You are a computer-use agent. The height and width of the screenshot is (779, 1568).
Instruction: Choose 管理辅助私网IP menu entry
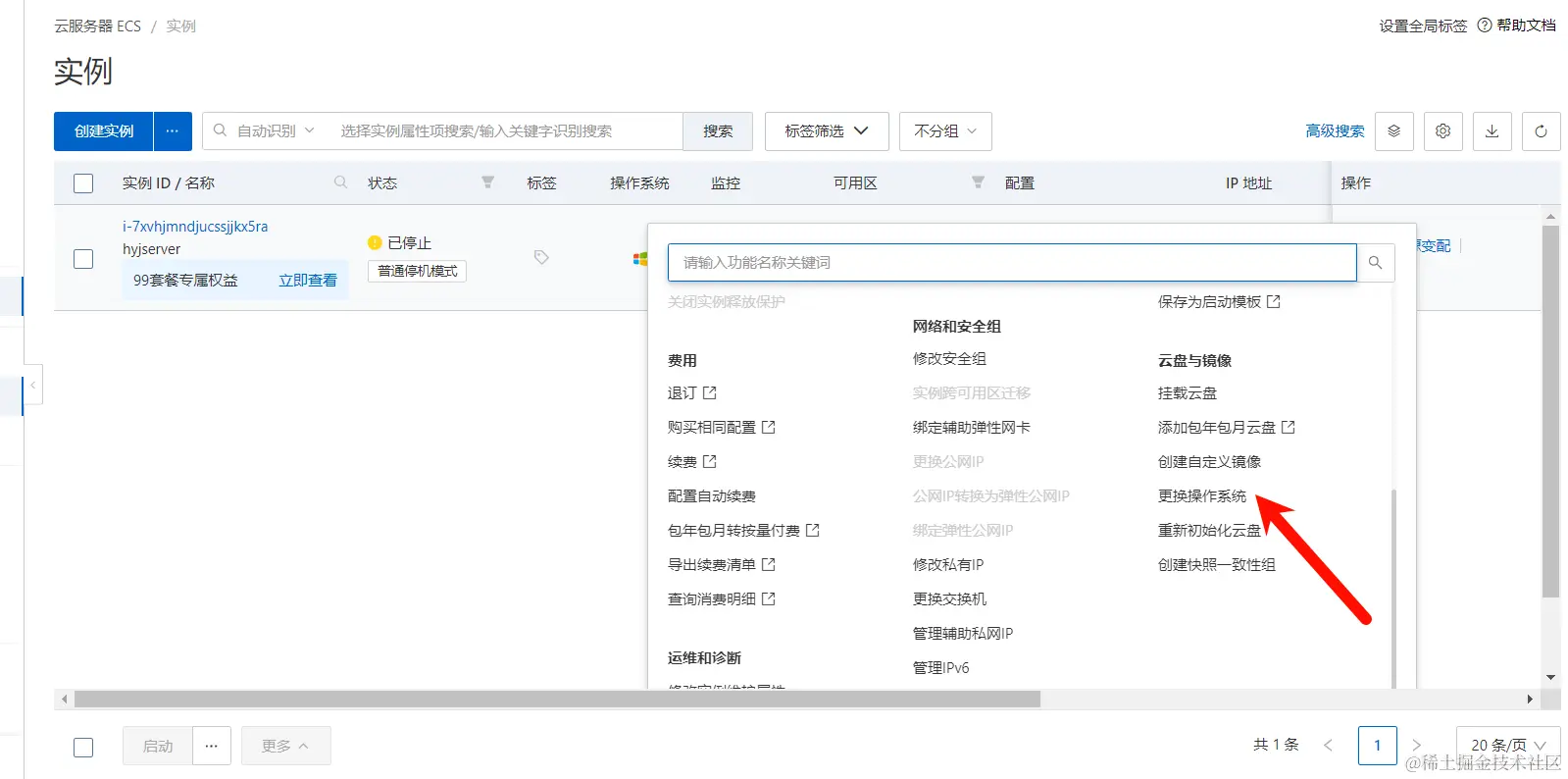click(x=963, y=633)
